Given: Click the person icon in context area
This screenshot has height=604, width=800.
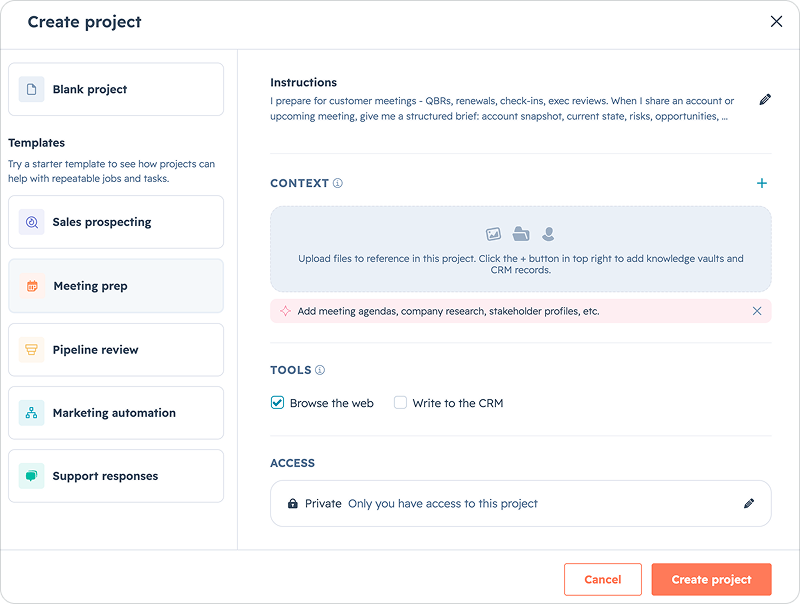Looking at the screenshot, I should point(548,234).
